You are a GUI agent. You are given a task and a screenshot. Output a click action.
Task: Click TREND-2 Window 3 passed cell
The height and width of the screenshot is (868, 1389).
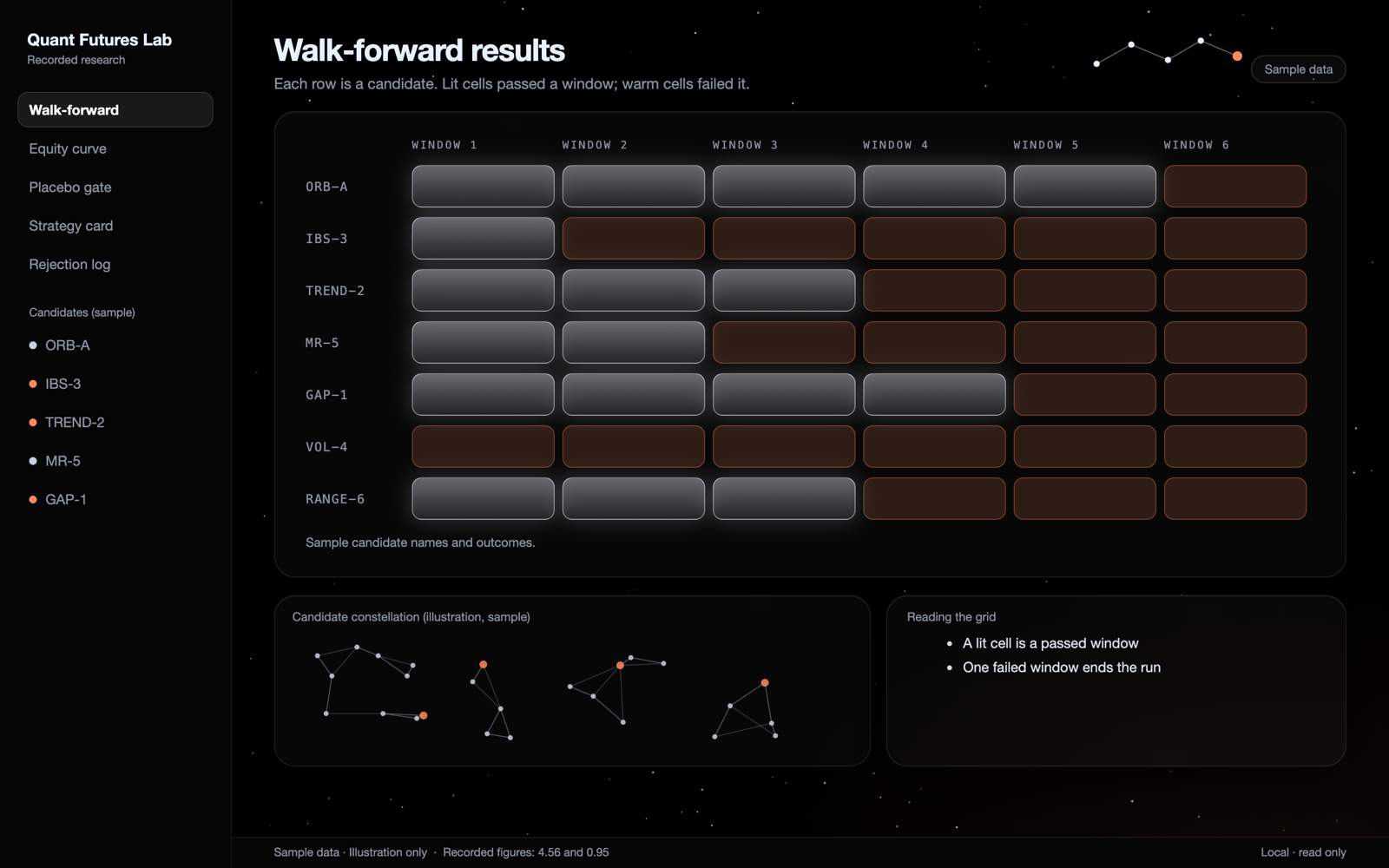click(x=783, y=290)
